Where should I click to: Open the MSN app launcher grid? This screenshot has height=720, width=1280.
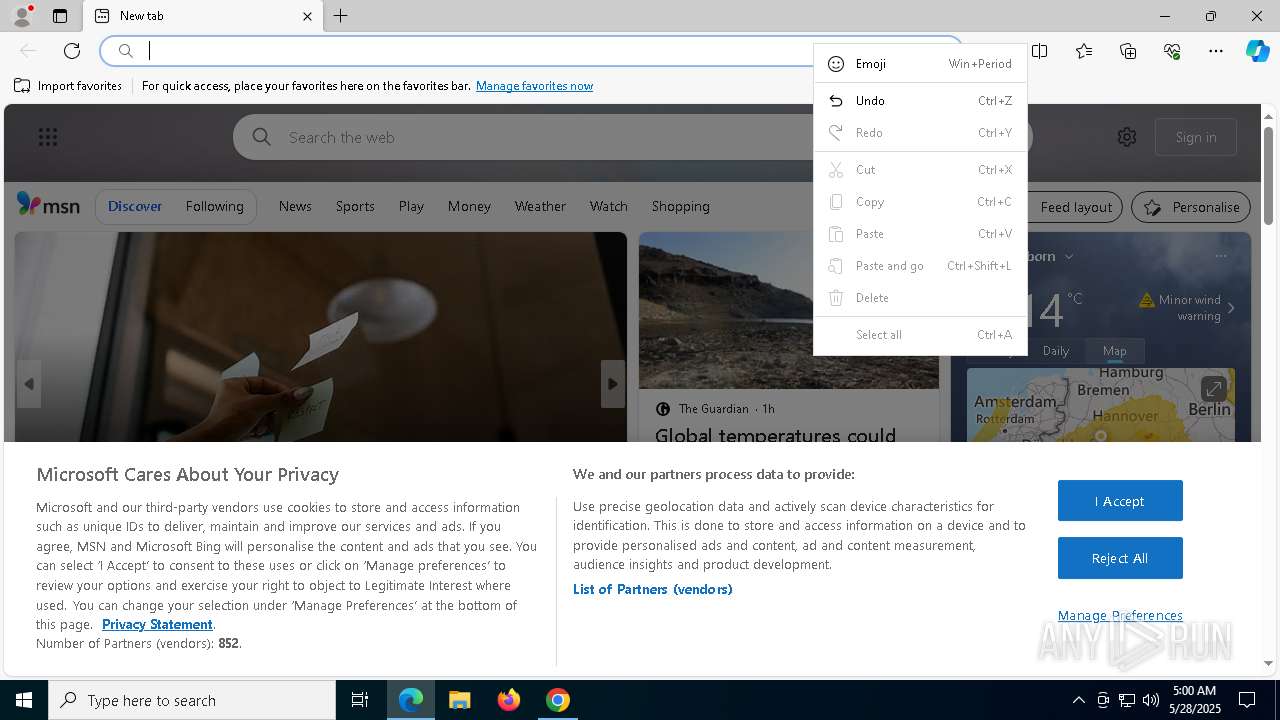click(x=48, y=137)
